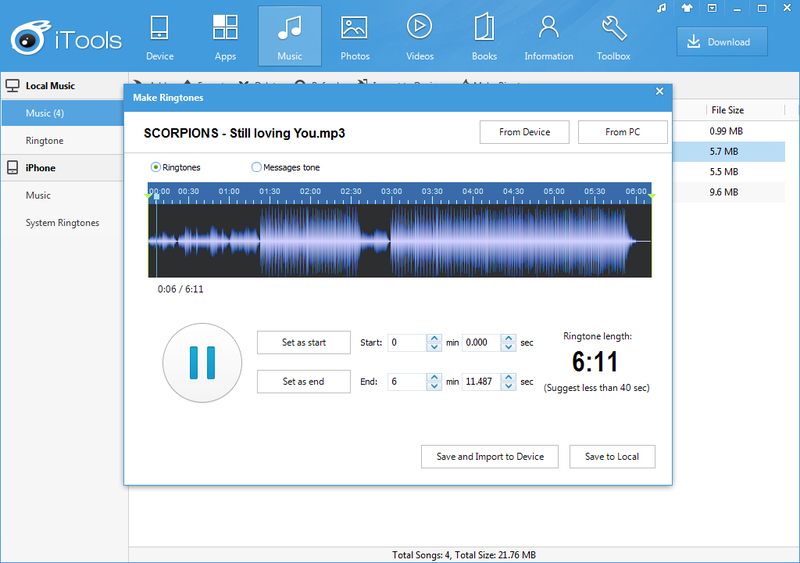Open the title bar dropdown menu icon
The image size is (800, 563).
[x=711, y=8]
